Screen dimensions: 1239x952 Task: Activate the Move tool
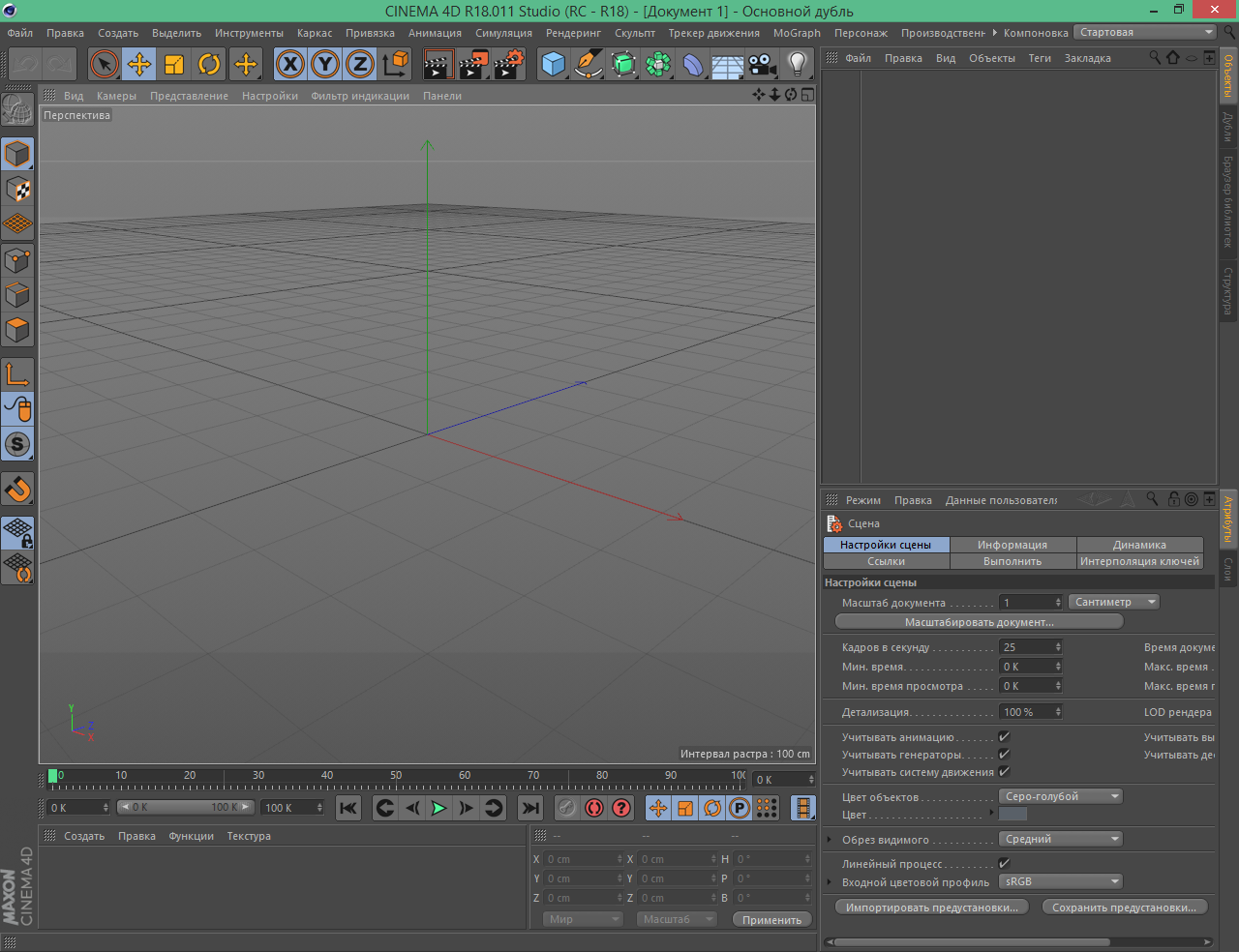point(139,65)
